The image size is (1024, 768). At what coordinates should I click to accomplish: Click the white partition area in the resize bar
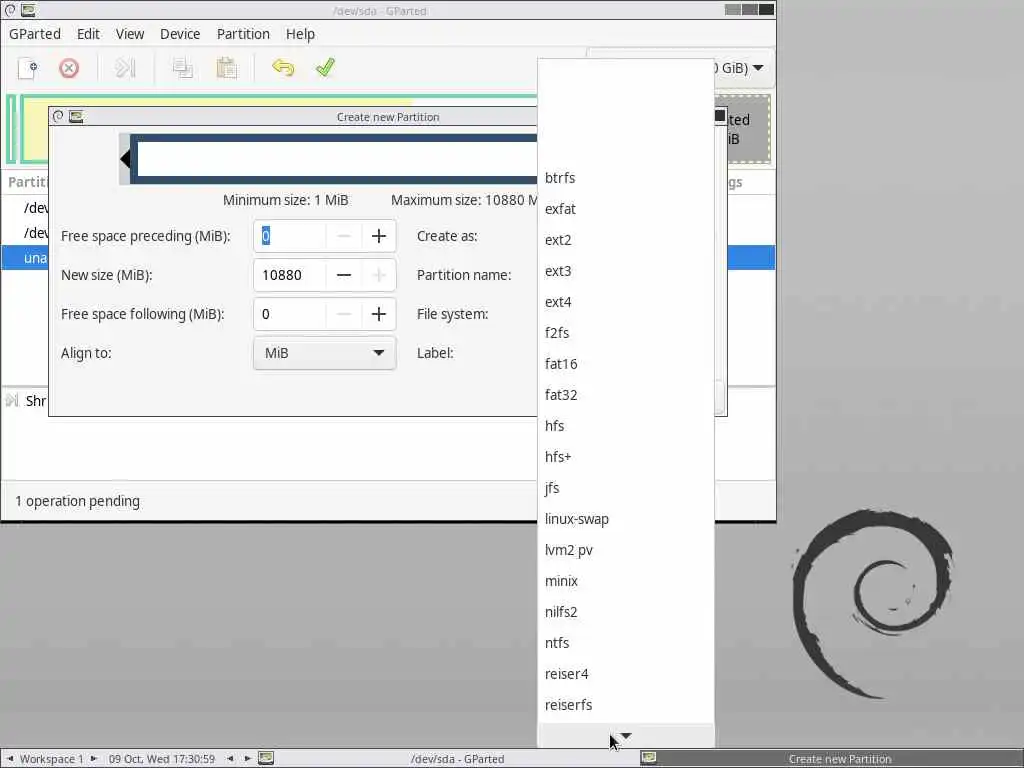337,159
